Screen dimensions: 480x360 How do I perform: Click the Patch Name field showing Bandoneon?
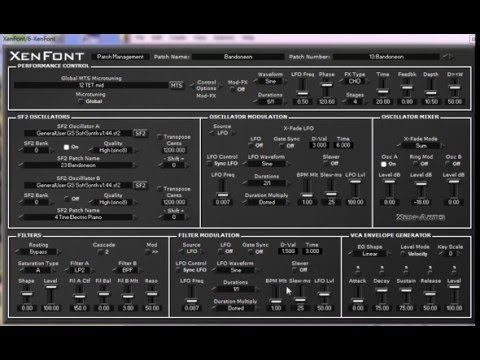[238, 57]
